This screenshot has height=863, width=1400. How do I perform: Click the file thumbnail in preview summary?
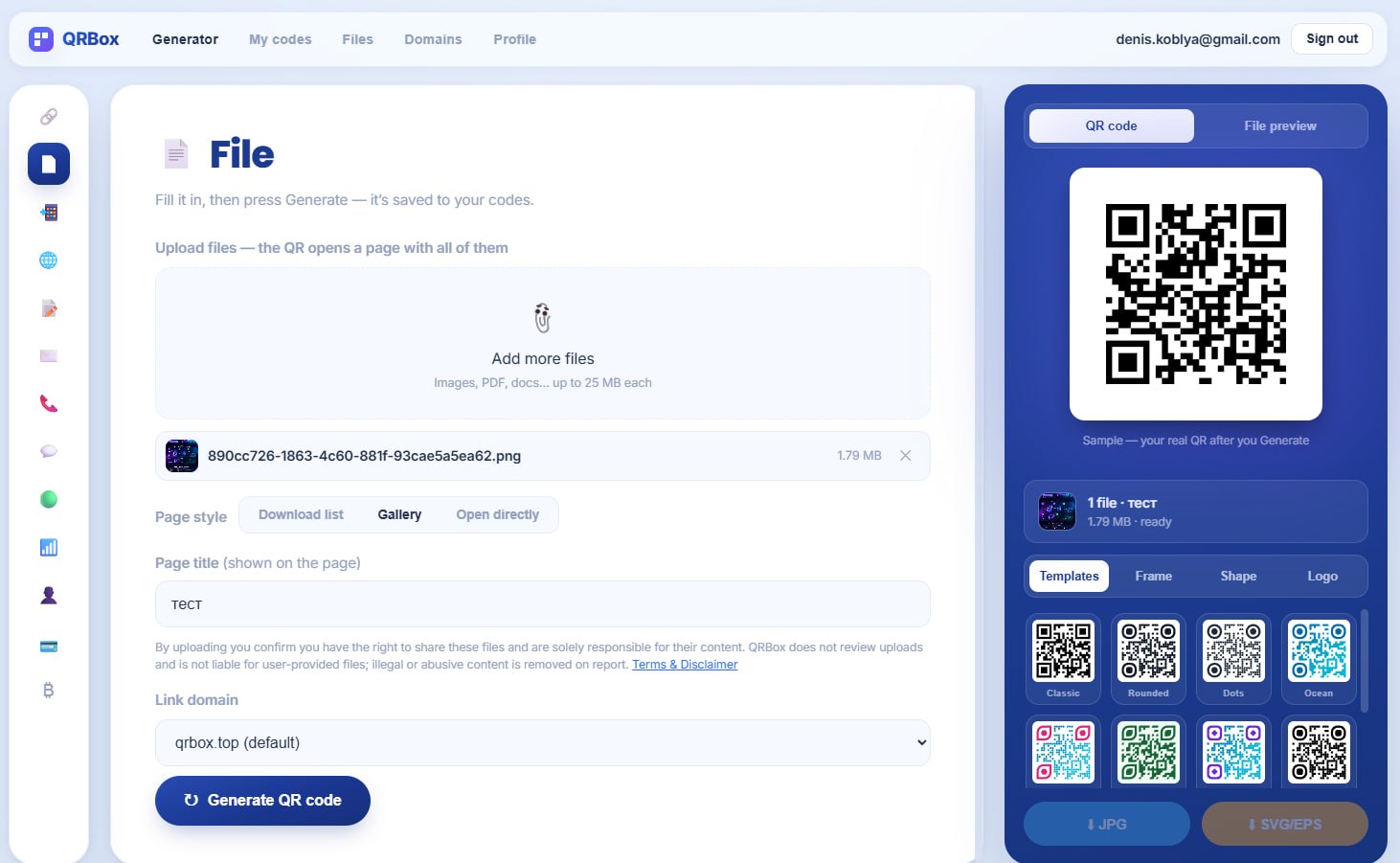[1057, 511]
